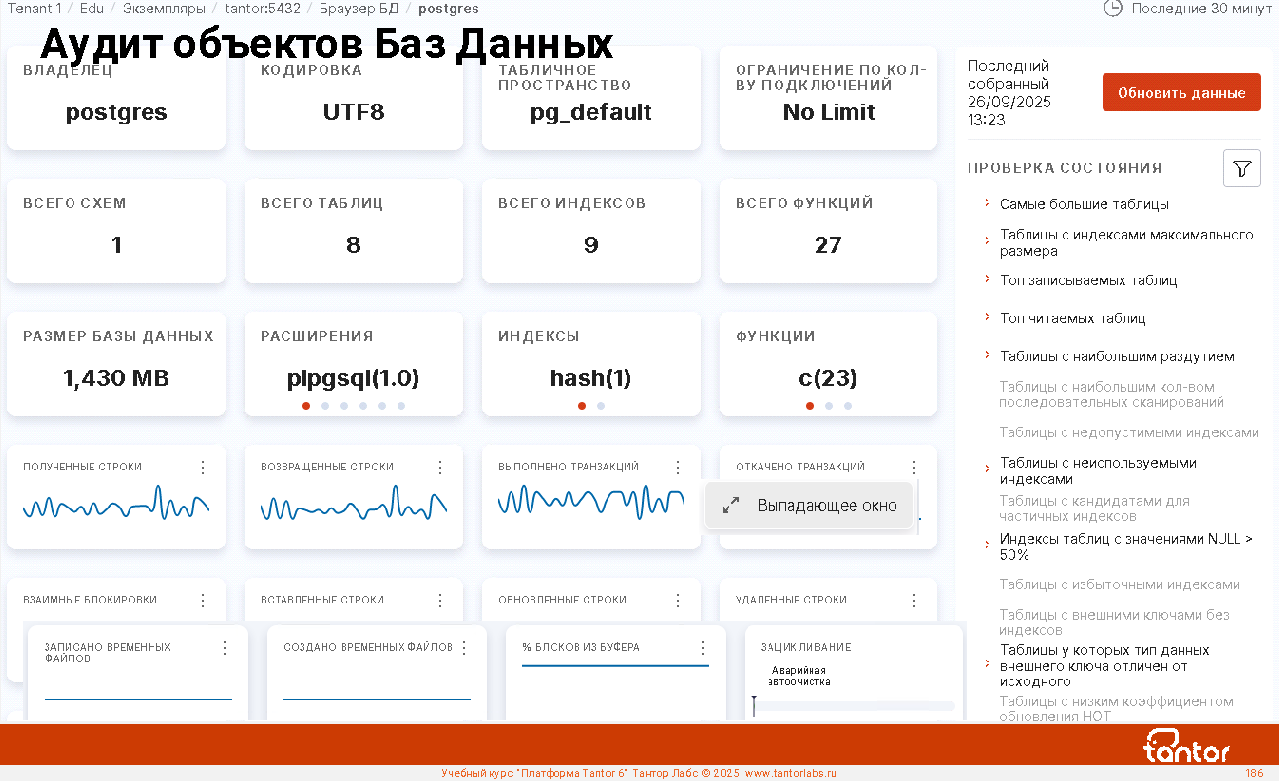The height and width of the screenshot is (781, 1279).
Task: Expand Самые большие таблицы check
Action: click(1084, 204)
